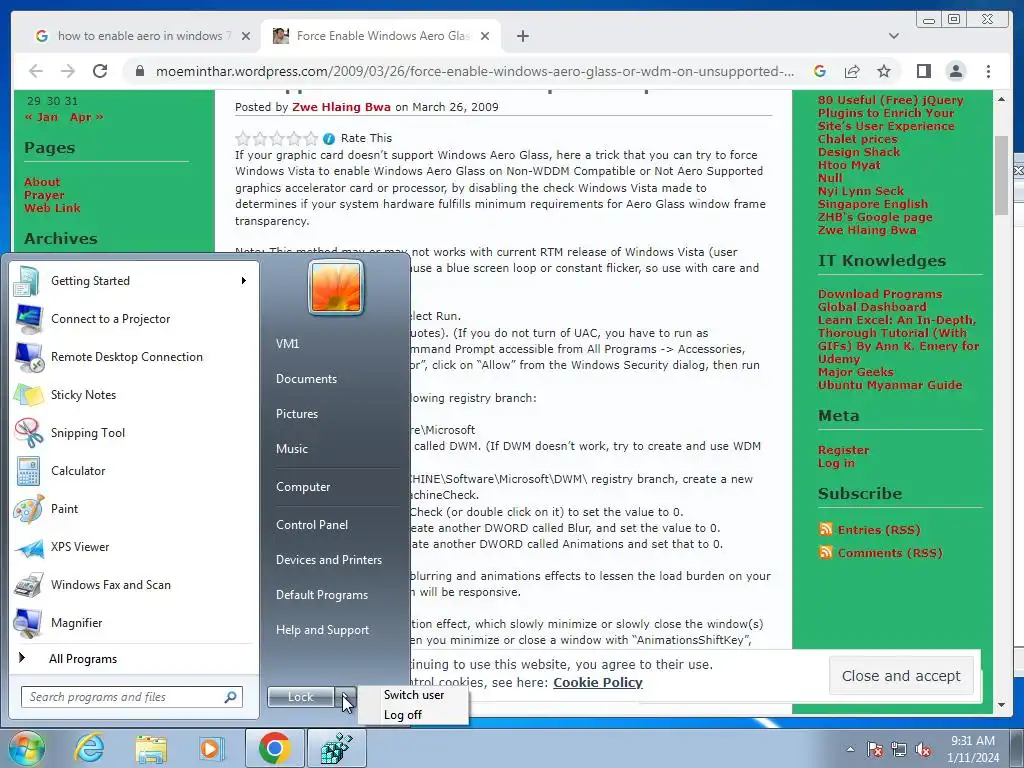Click the Register link under Meta
The image size is (1024, 768).
coord(843,450)
